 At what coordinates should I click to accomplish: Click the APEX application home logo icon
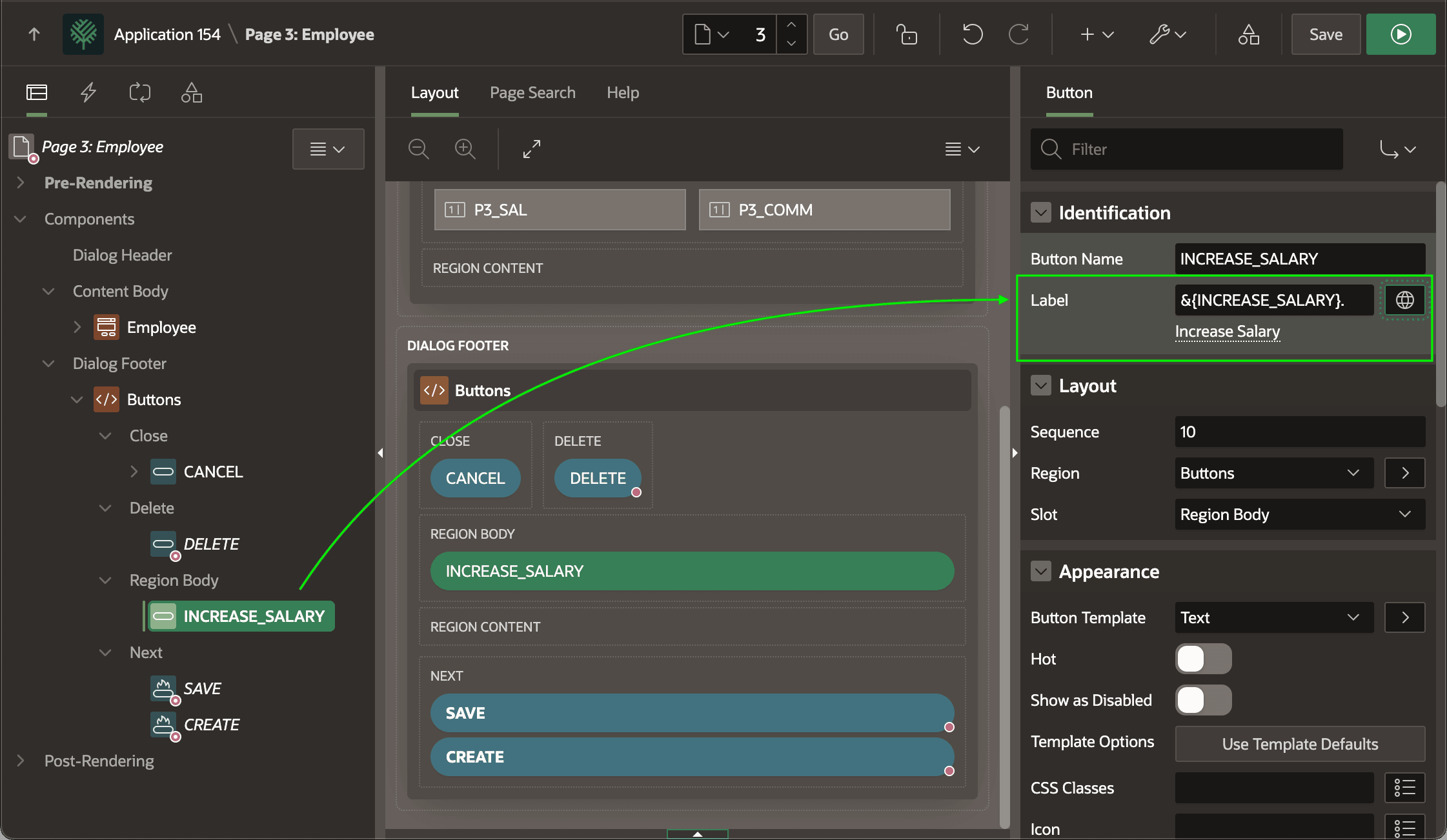click(x=83, y=34)
